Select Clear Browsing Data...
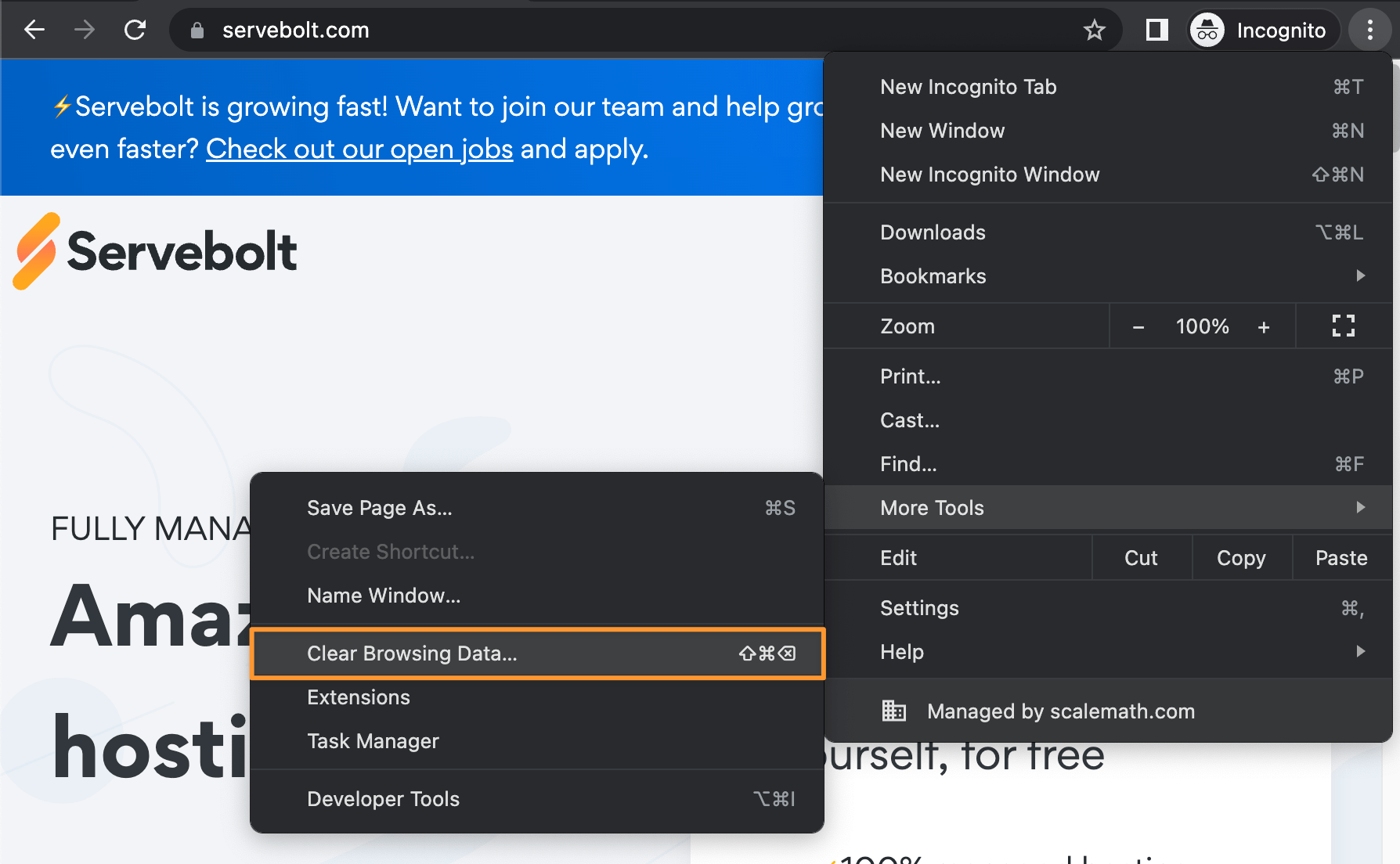The height and width of the screenshot is (864, 1400). coord(537,653)
